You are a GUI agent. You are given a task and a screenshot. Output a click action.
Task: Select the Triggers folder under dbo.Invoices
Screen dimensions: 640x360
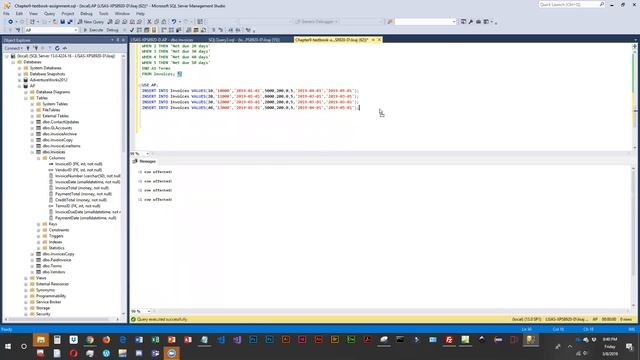(56, 236)
